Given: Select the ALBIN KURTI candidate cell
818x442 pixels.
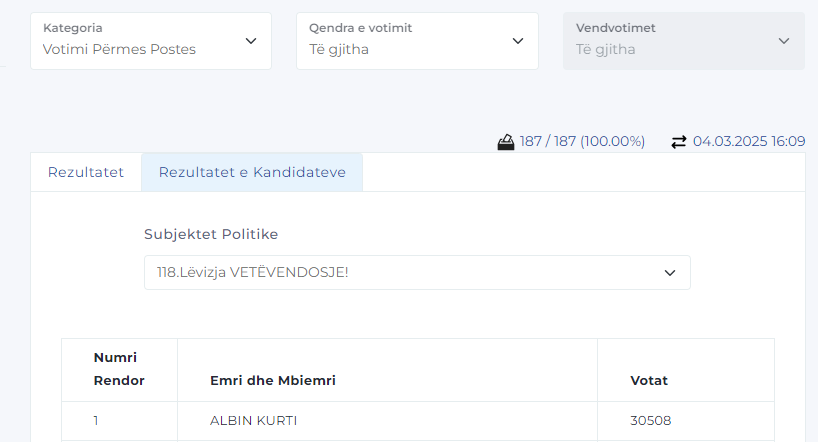Looking at the screenshot, I should coord(254,421).
